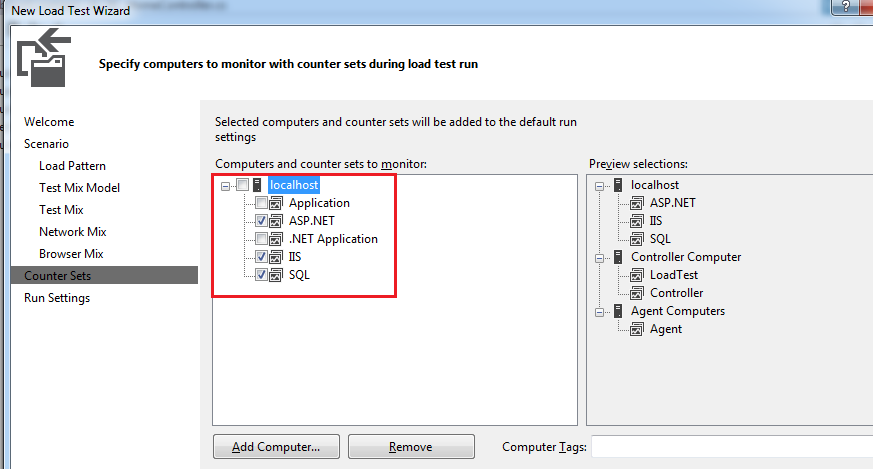Uncheck the ASP.NET counter set checkbox
The image size is (873, 469).
click(261, 221)
